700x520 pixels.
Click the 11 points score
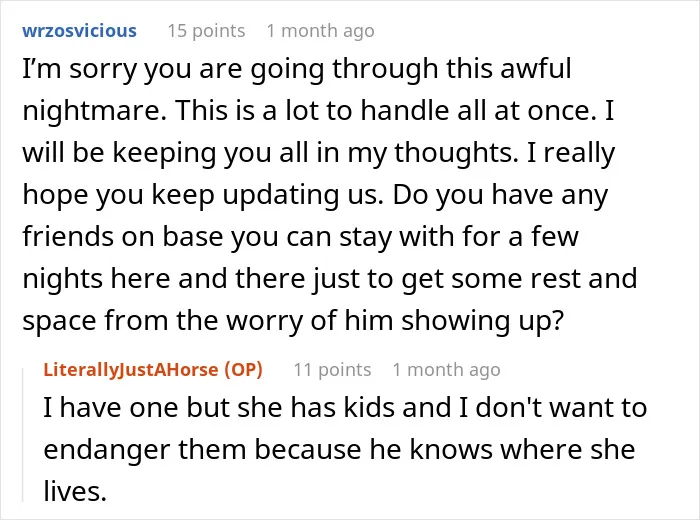point(332,370)
